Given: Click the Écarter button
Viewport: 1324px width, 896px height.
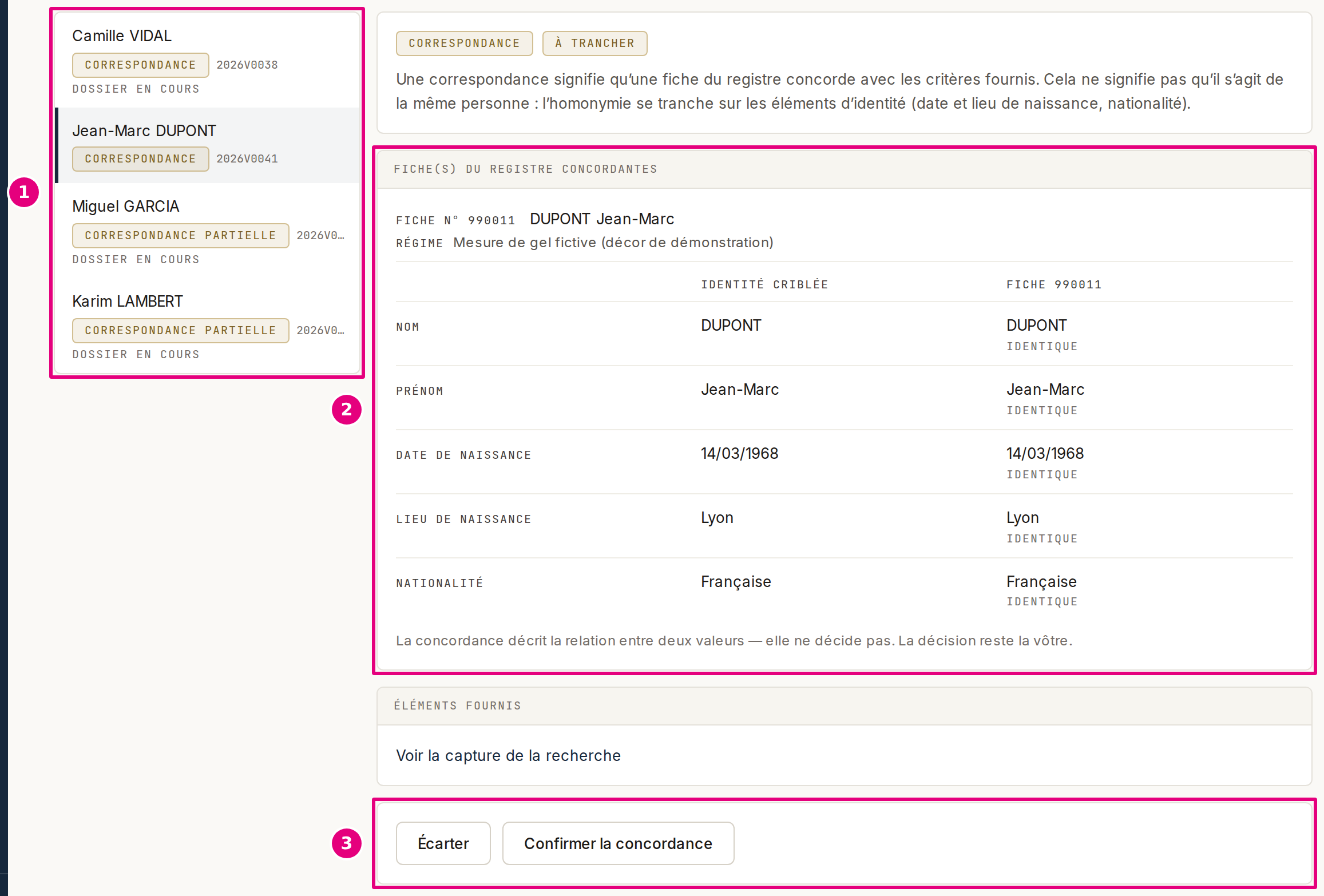Looking at the screenshot, I should [443, 843].
